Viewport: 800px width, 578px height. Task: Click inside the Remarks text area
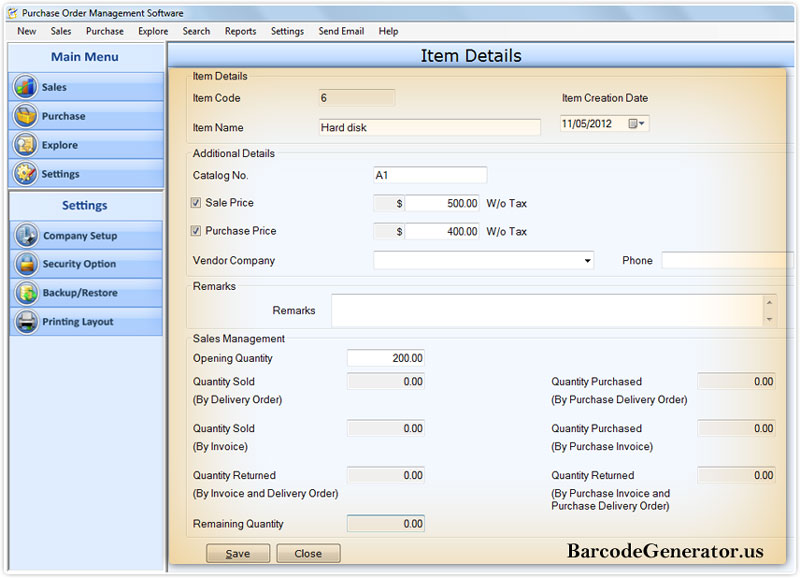pos(547,311)
